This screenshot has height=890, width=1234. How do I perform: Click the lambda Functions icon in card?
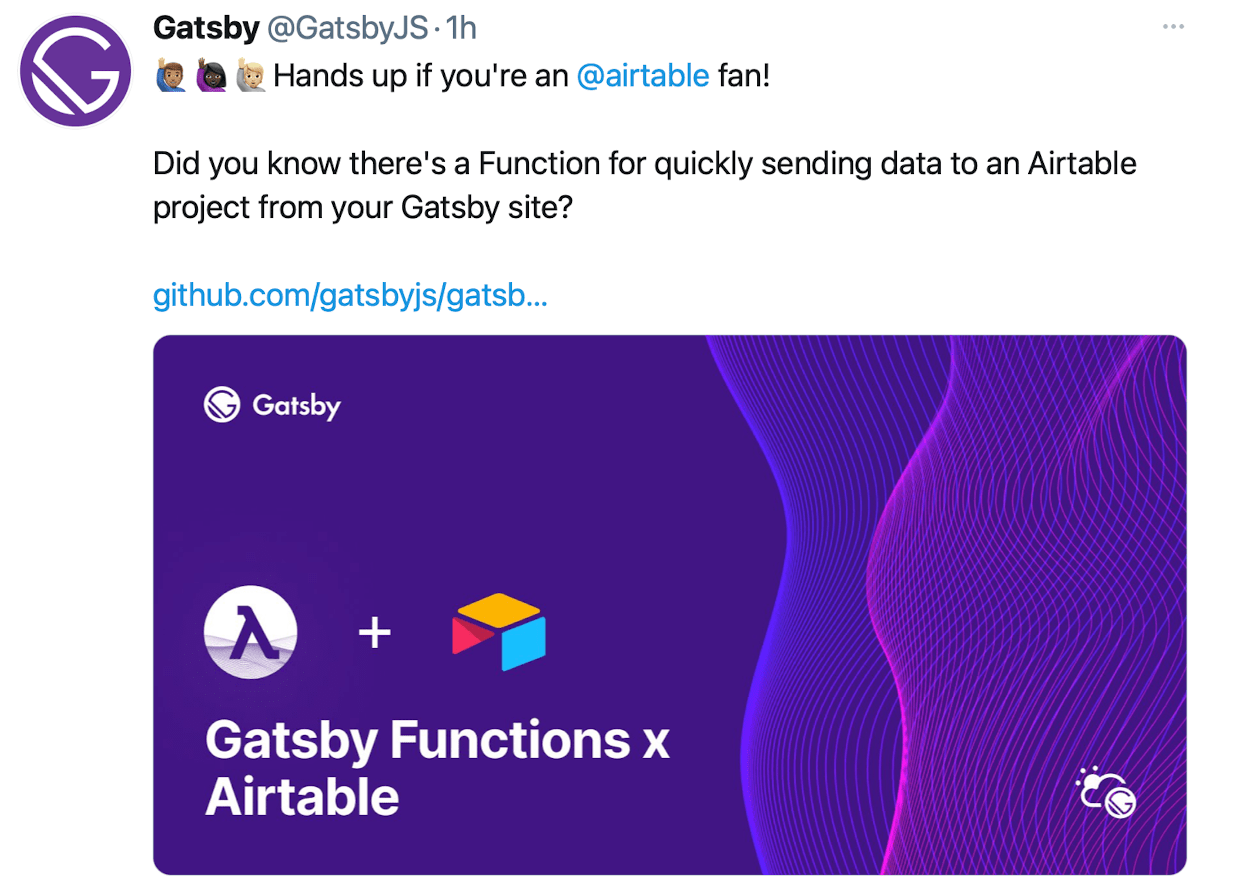click(250, 632)
